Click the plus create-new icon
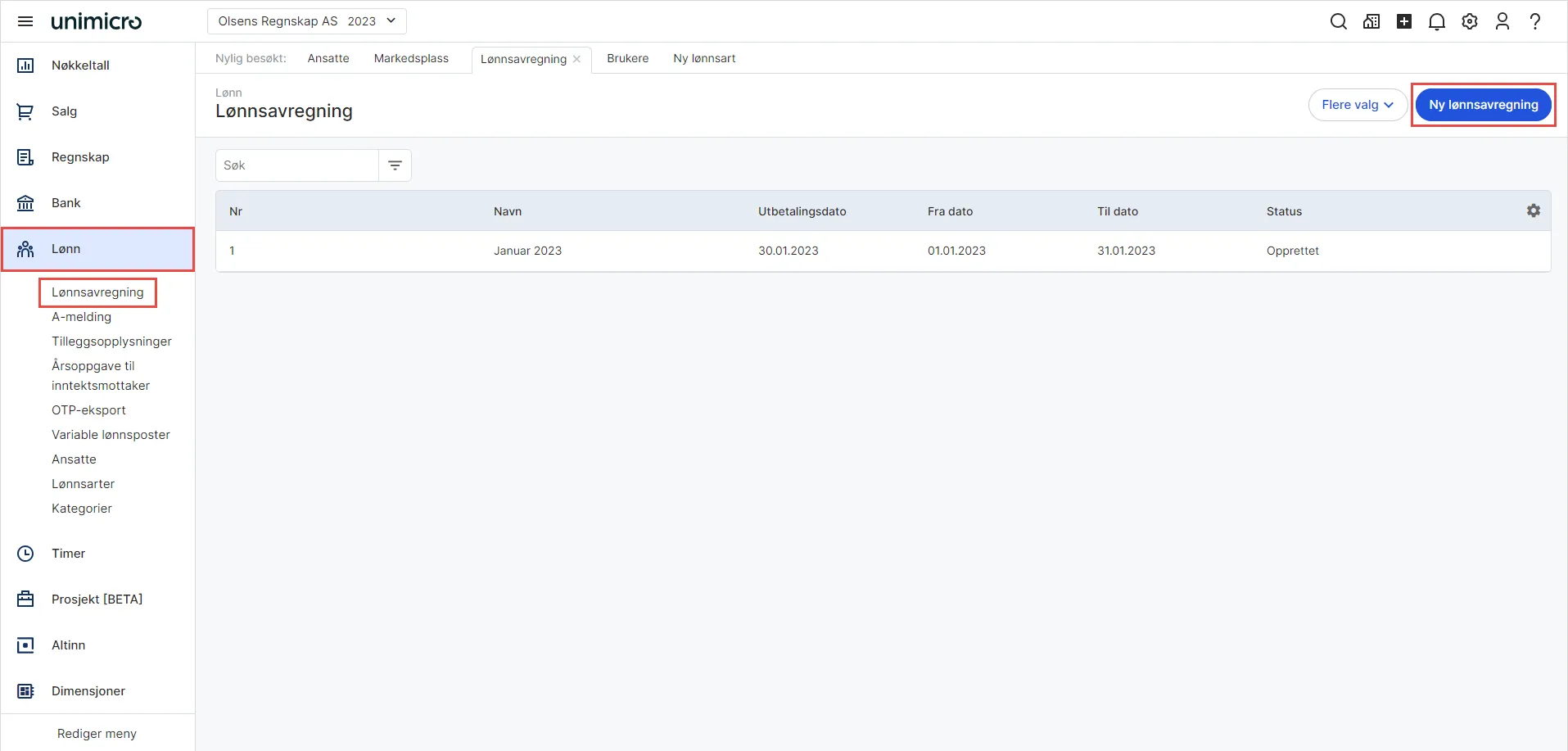1568x751 pixels. click(x=1404, y=21)
